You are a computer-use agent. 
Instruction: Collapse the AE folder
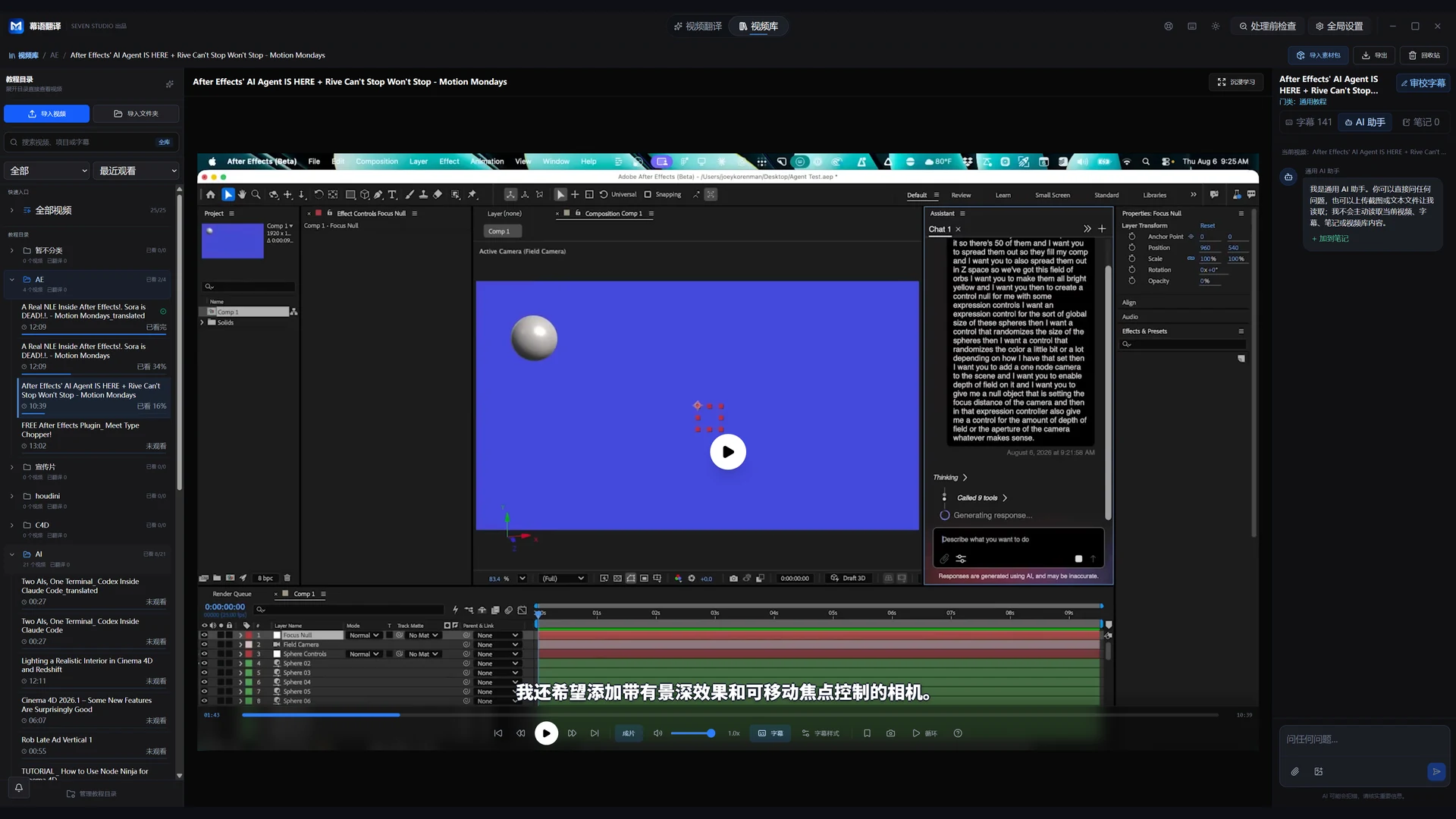11,280
